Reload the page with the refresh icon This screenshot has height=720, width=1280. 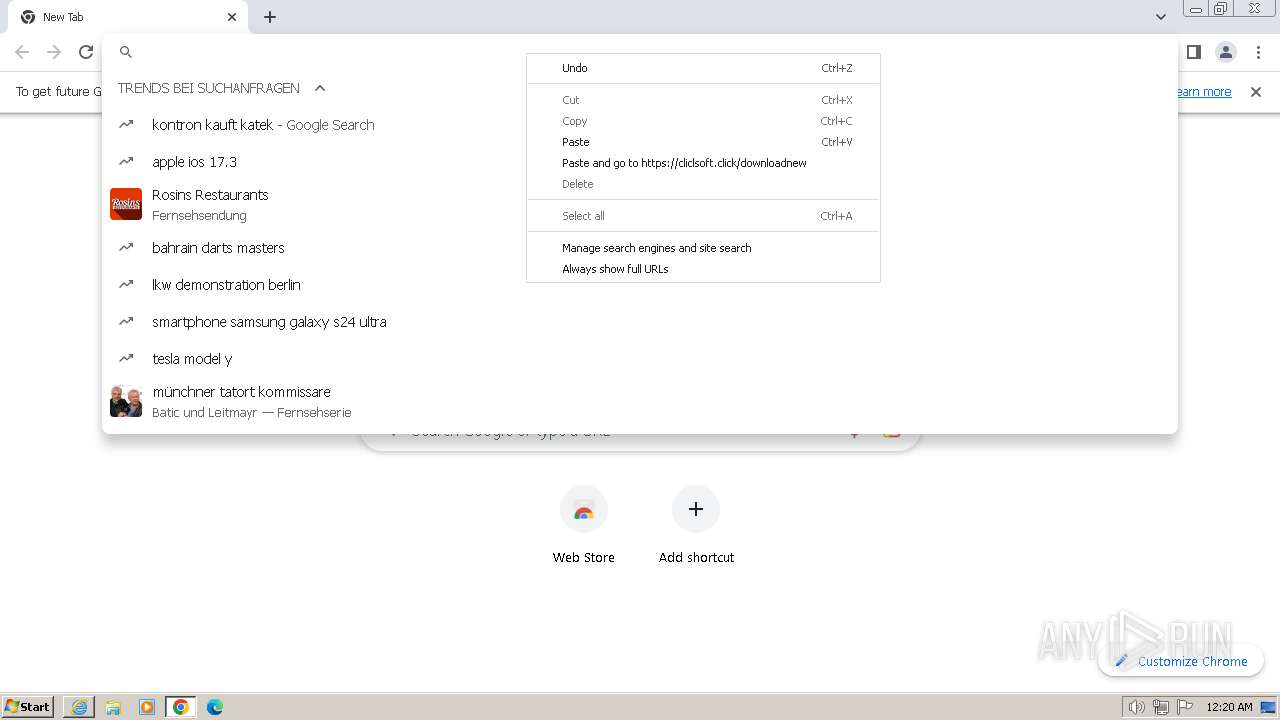[86, 52]
